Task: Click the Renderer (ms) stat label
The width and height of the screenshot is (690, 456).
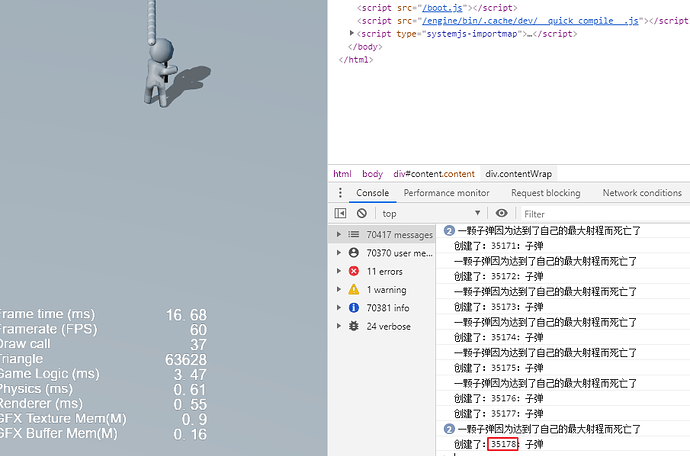Action: pyautogui.click(x=41, y=403)
